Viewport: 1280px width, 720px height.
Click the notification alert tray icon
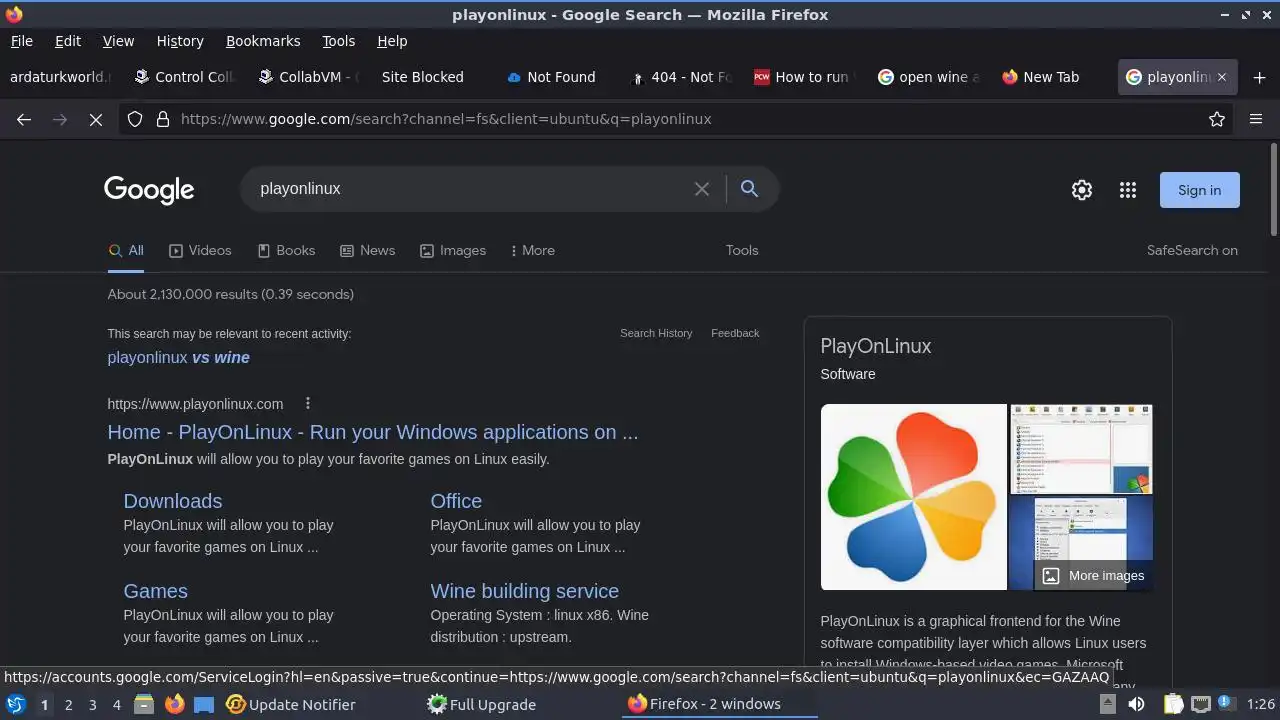(x=1226, y=704)
